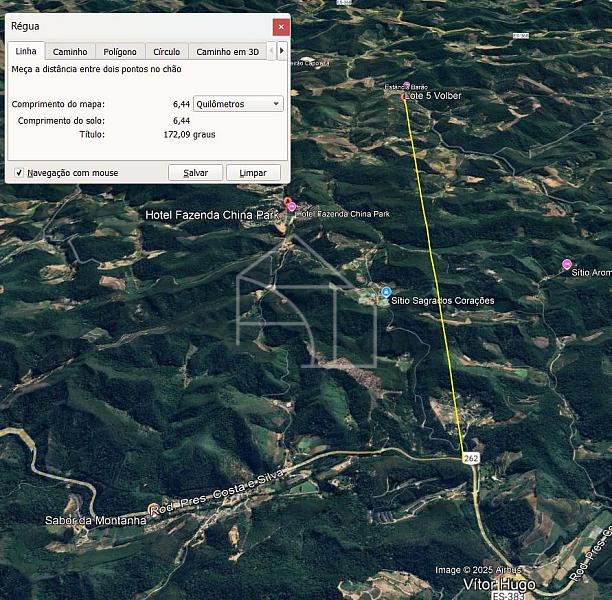Switch to the Caminho tab
612x600 pixels.
coord(70,52)
